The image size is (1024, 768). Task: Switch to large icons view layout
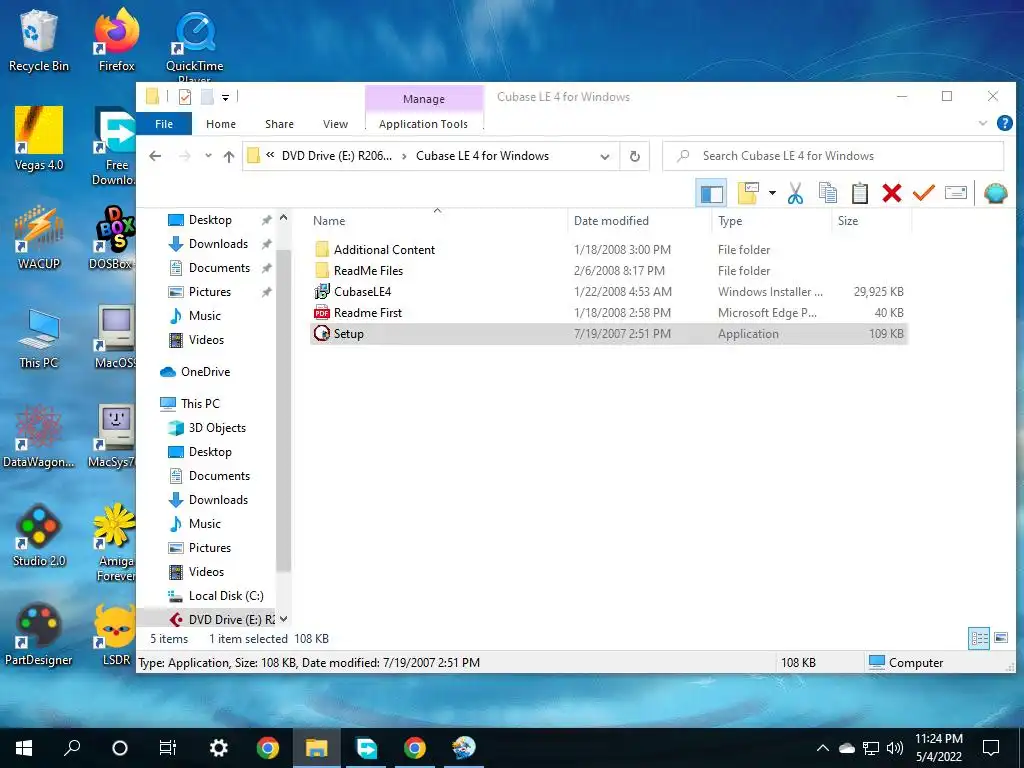point(1000,638)
